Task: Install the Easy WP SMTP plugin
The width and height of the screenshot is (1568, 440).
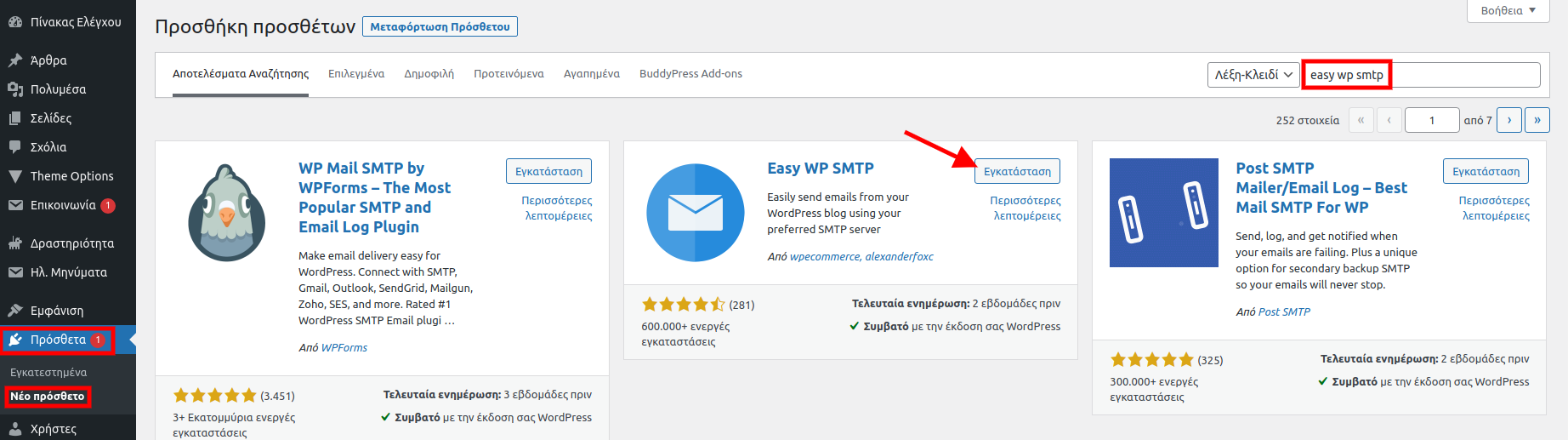Action: coord(1017,171)
